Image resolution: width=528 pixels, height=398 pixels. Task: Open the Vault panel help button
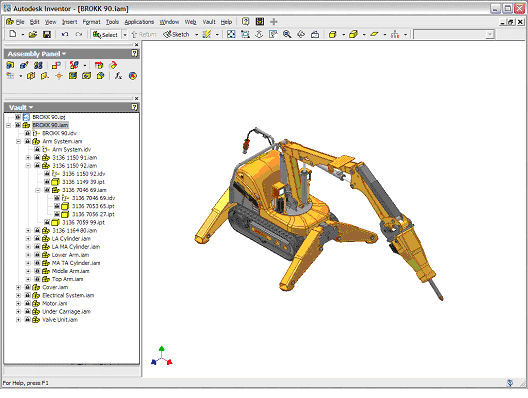pyautogui.click(x=134, y=107)
